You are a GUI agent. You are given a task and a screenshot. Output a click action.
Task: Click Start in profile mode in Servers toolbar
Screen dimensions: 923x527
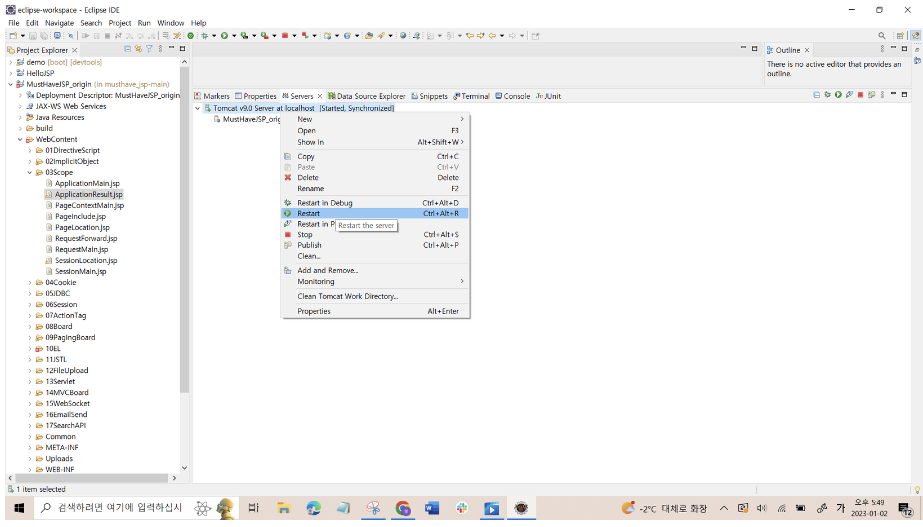849,95
